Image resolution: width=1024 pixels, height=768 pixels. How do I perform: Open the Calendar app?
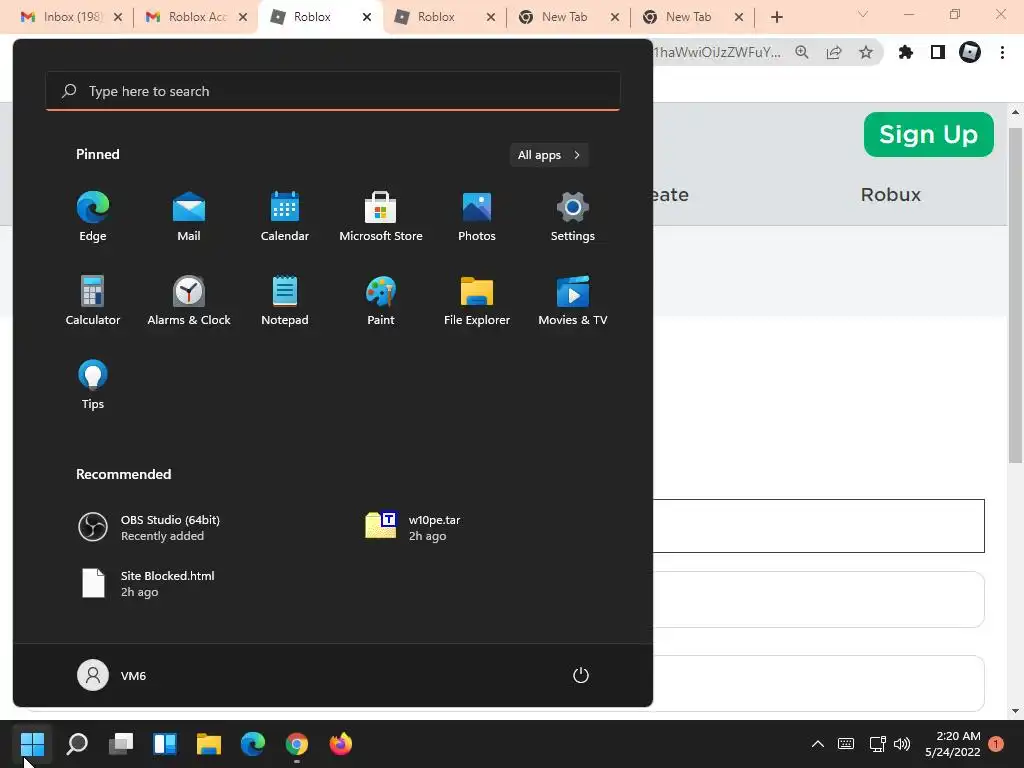pos(285,217)
